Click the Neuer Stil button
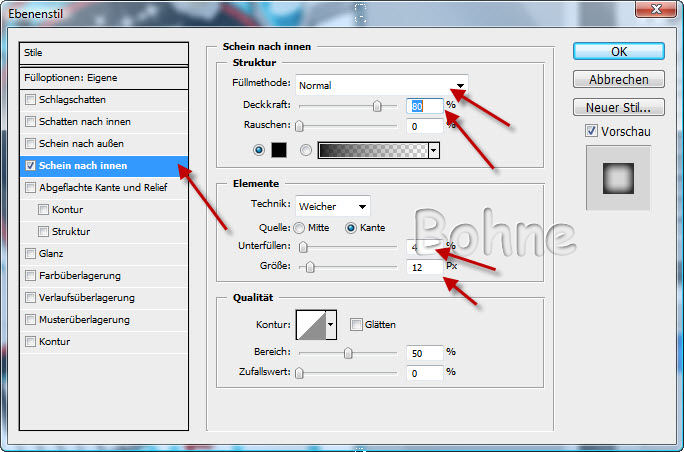Viewport: 684px width, 452px height. pos(618,107)
